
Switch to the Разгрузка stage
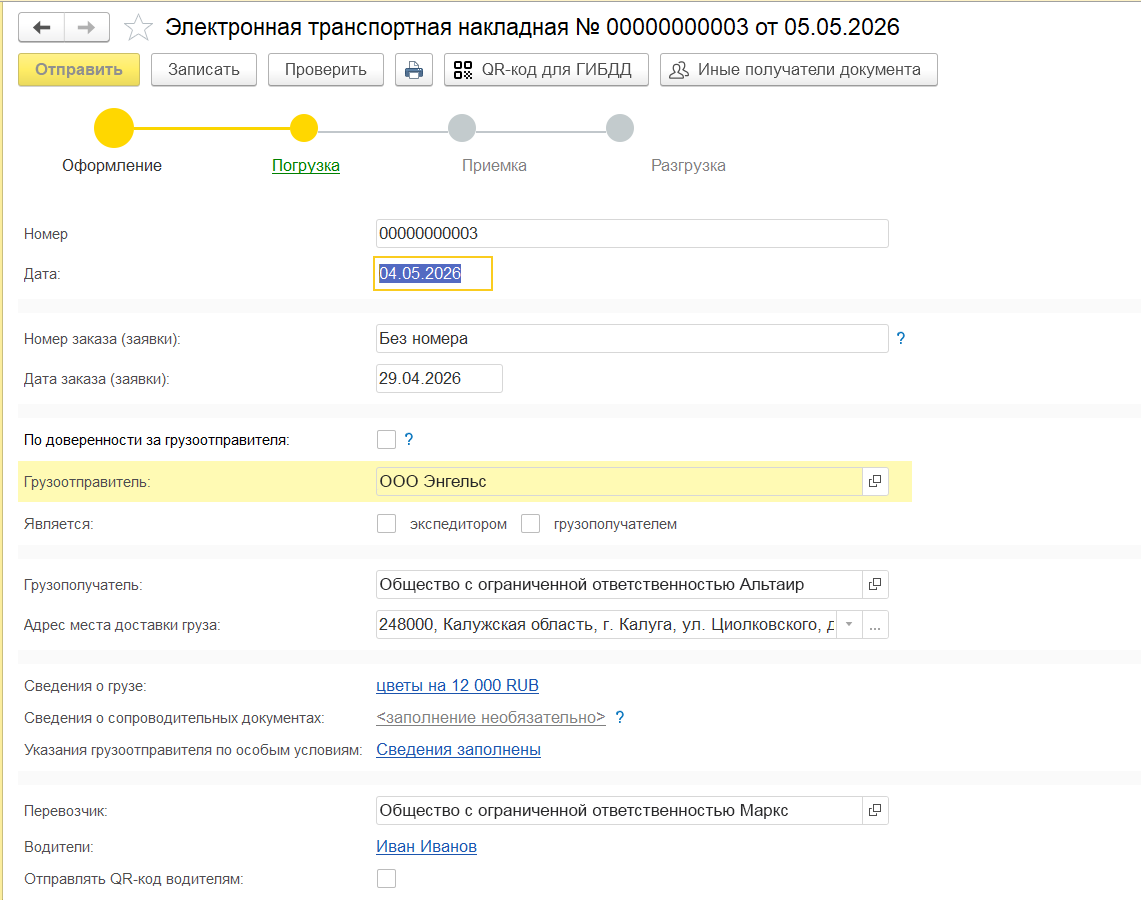[688, 166]
